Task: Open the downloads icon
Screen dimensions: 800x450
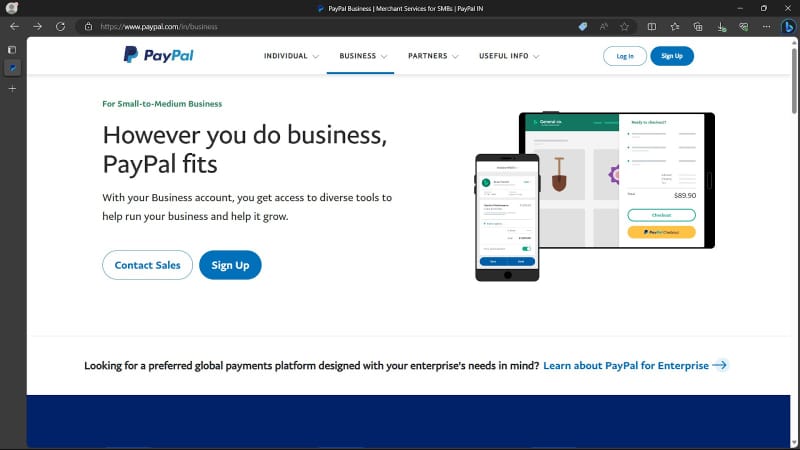Action: (721, 27)
